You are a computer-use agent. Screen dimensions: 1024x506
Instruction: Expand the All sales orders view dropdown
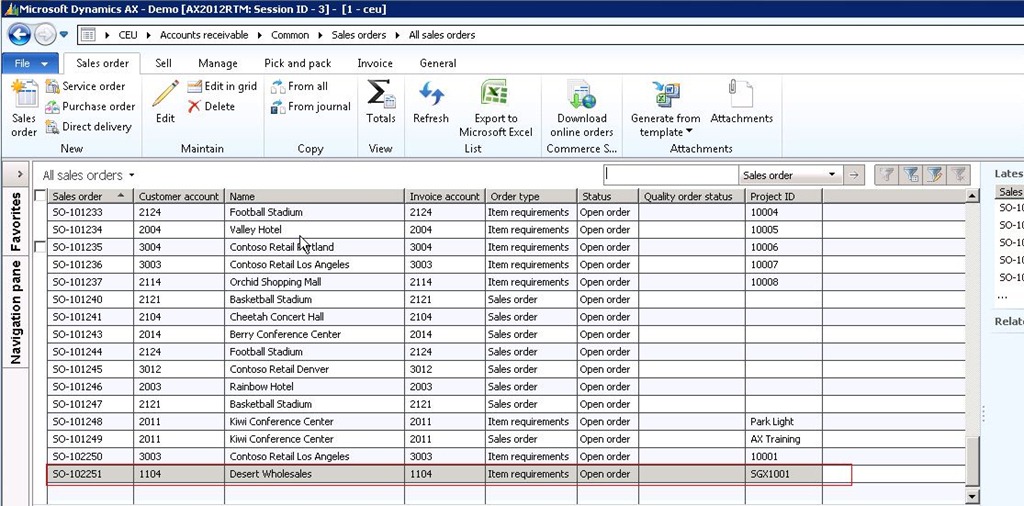point(130,176)
